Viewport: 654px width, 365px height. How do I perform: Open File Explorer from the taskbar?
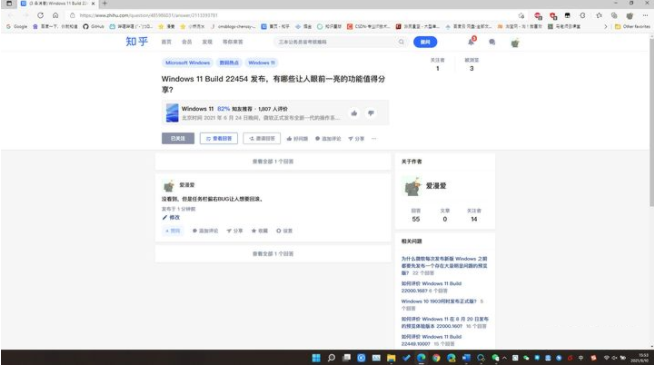(x=391, y=357)
